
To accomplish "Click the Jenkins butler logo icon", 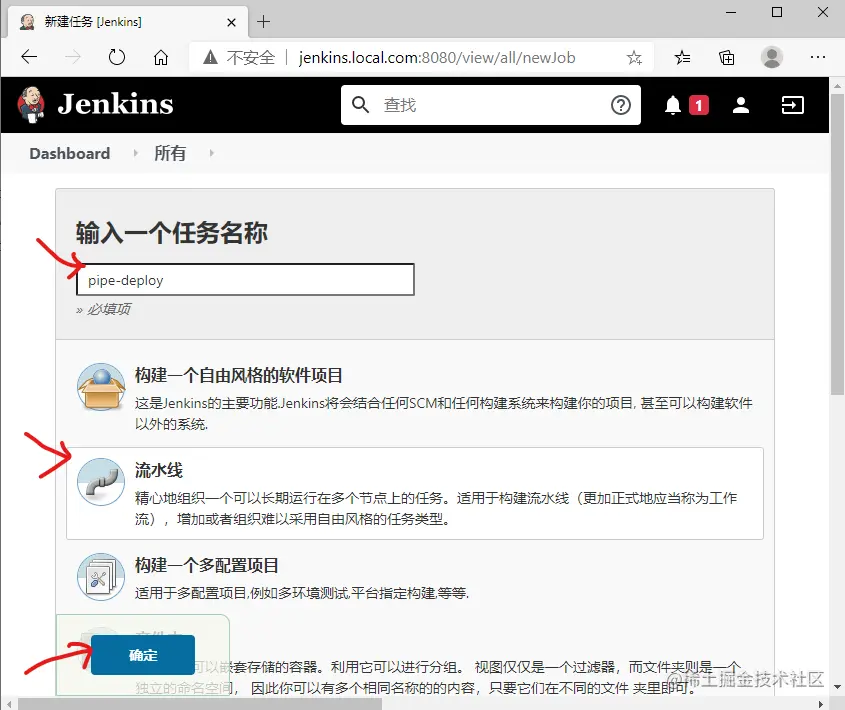I will click(31, 105).
